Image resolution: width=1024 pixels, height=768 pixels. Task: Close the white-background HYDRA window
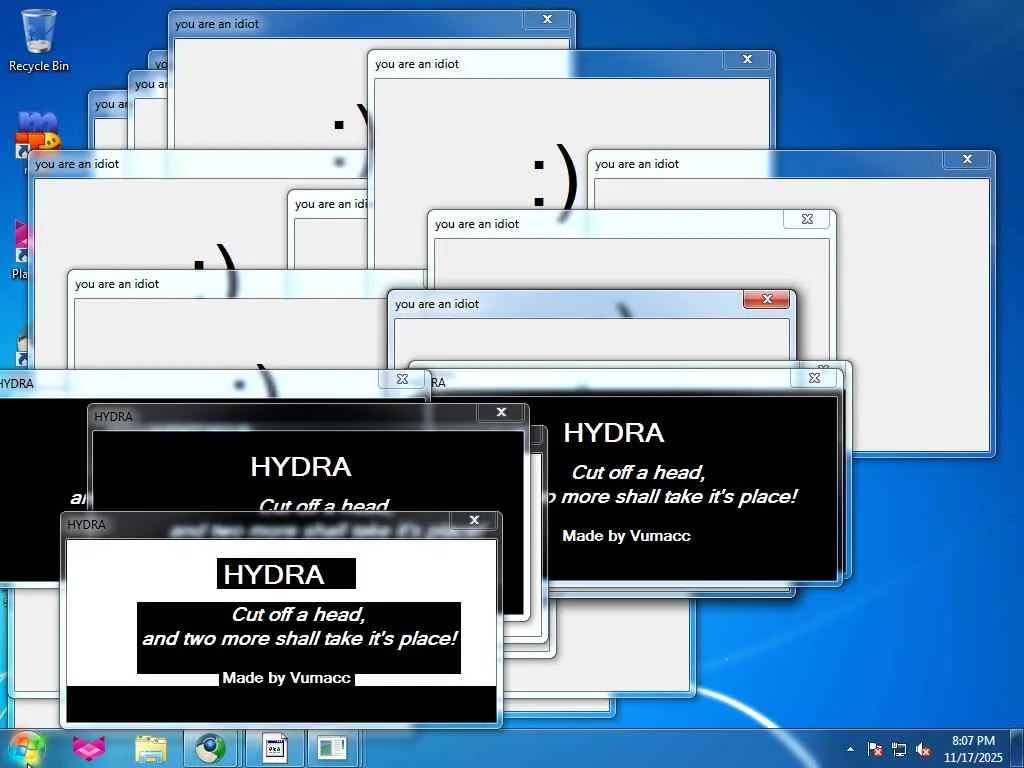[x=475, y=520]
